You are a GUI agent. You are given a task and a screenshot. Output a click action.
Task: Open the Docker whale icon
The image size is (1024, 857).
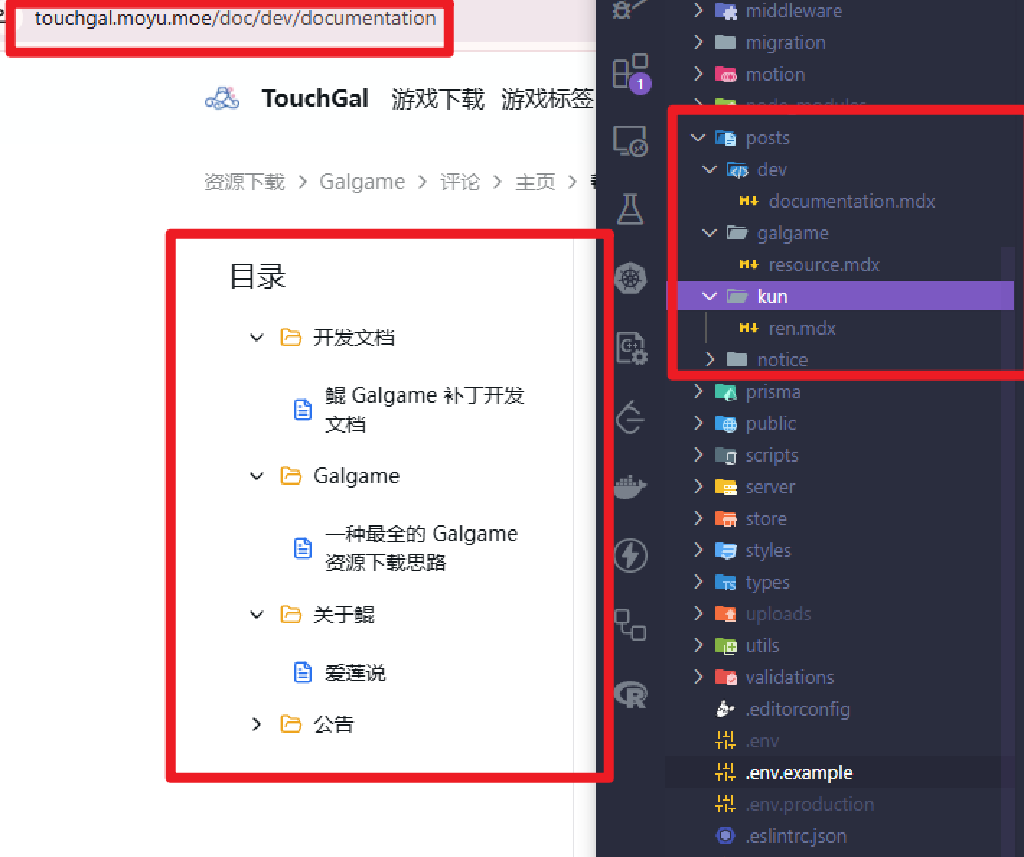click(630, 486)
